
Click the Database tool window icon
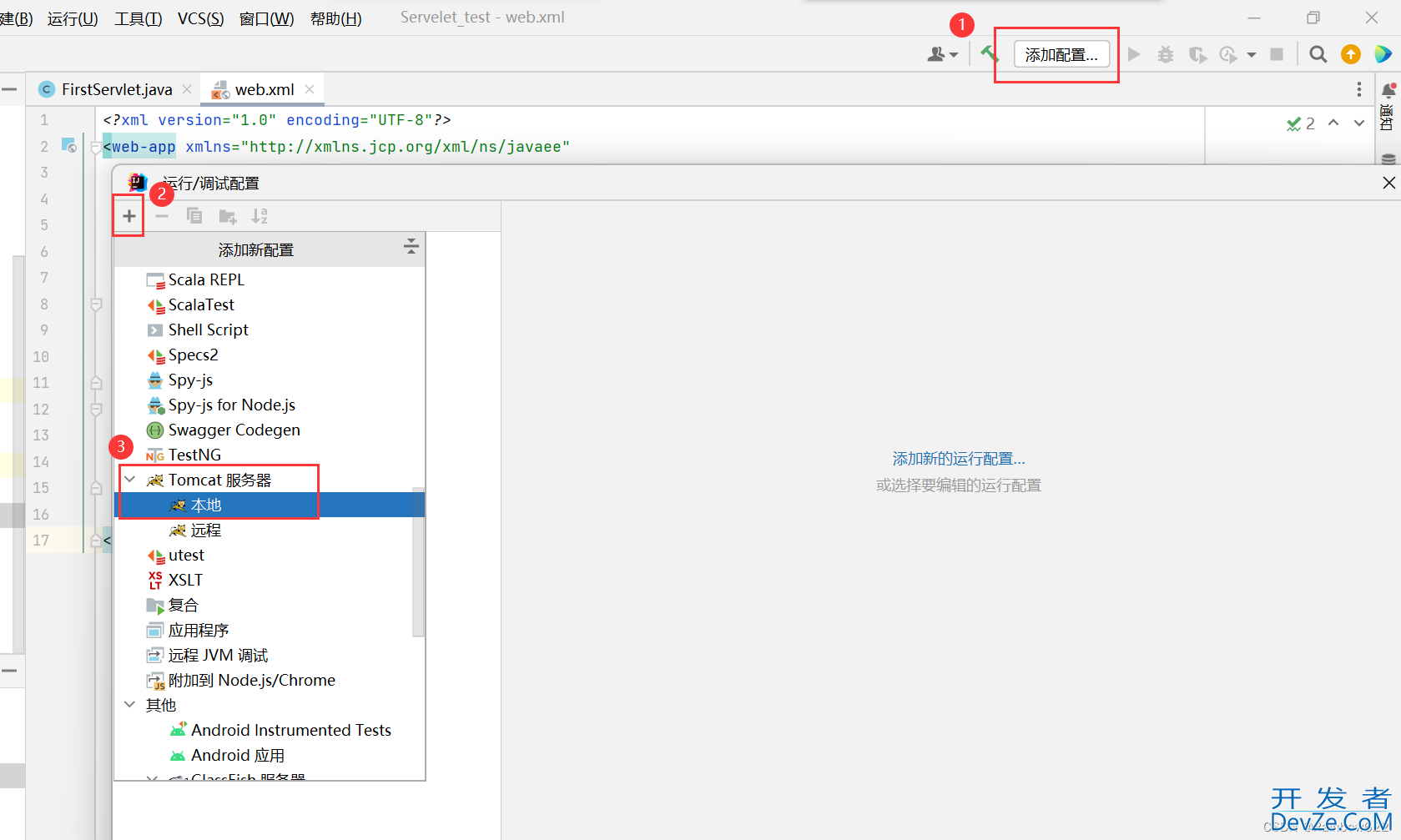coord(1388,158)
